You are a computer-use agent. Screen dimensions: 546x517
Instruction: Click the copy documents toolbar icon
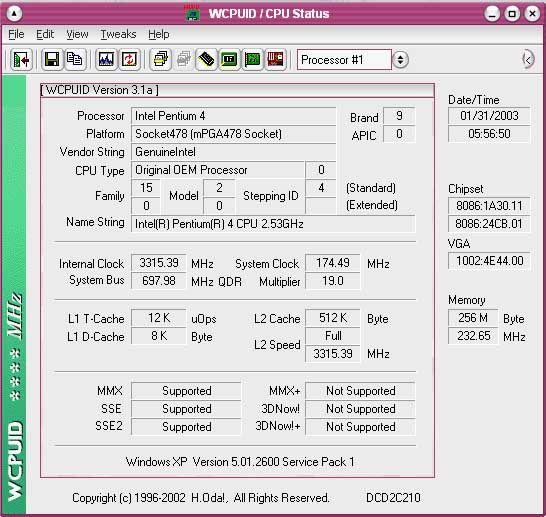(x=75, y=60)
